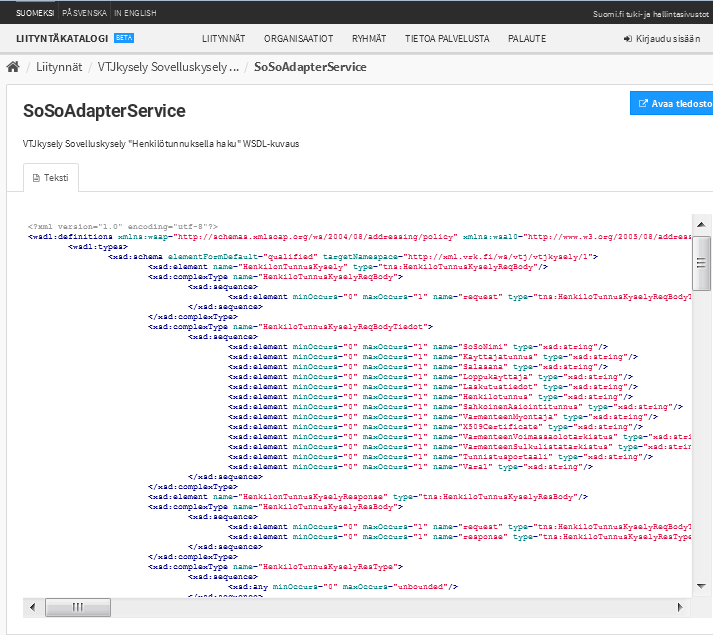
Task: Switch language to På svenska
Action: [x=85, y=13]
